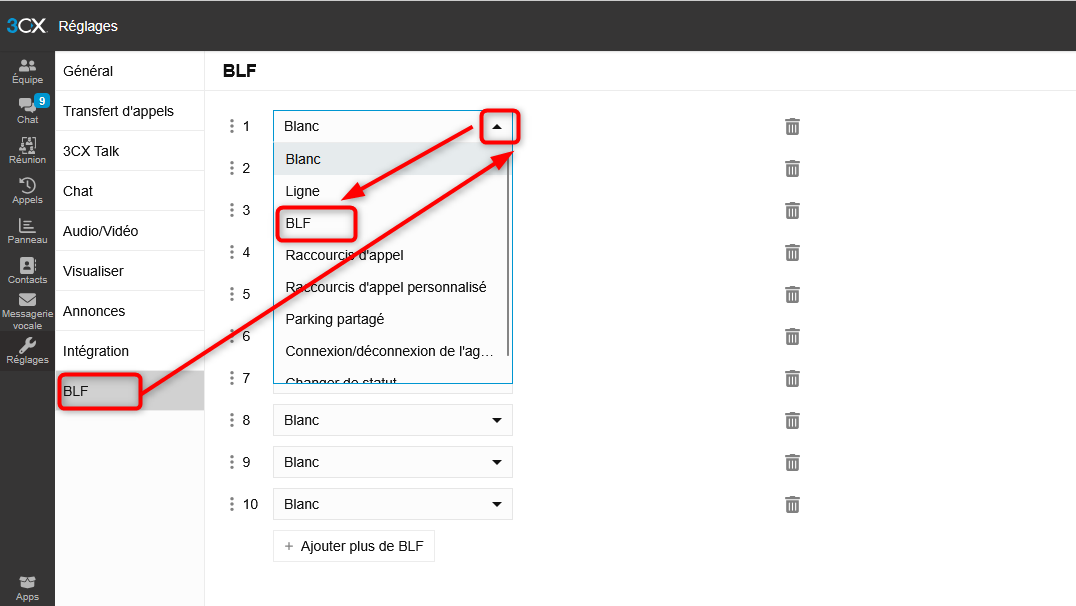The width and height of the screenshot is (1076, 606).
Task: Delete BLF row 9 with trash icon
Action: (x=792, y=462)
